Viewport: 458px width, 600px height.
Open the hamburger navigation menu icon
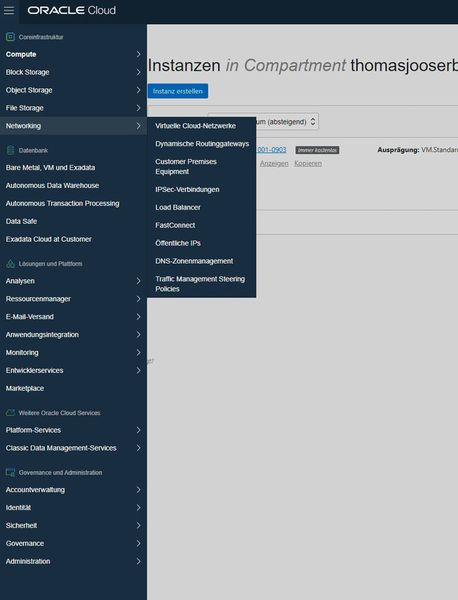tap(9, 10)
